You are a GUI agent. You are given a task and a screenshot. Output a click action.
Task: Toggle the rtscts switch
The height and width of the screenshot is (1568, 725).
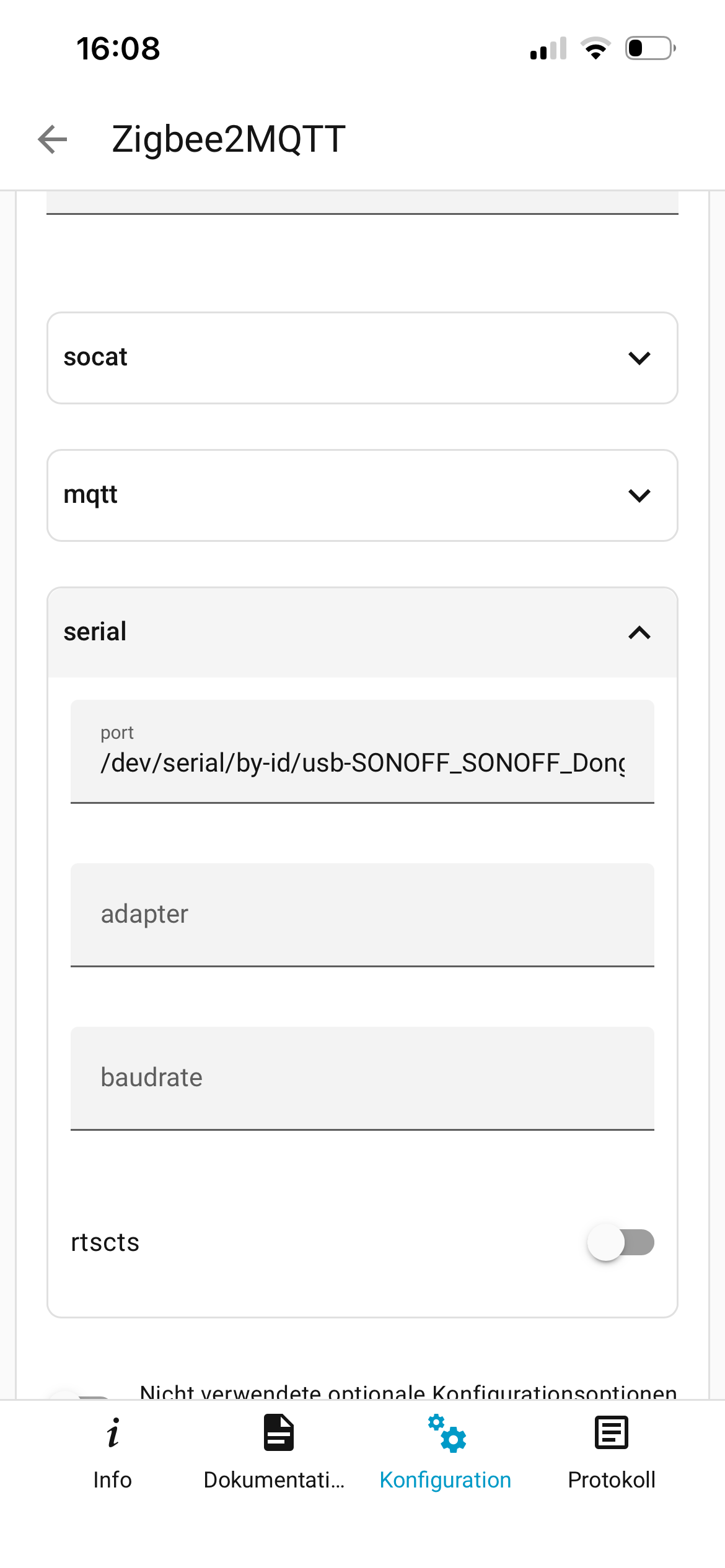point(621,1242)
